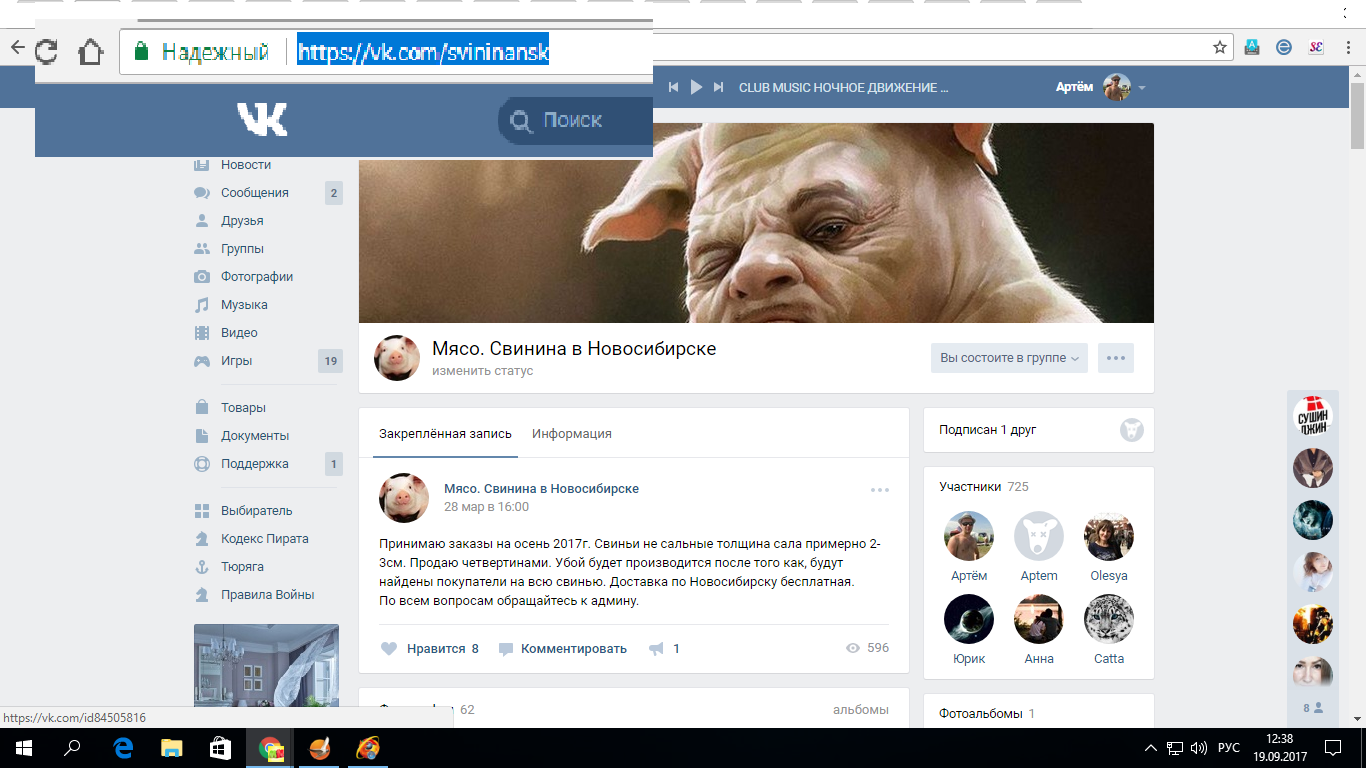
Task: Expand 'Вы состоите в группе' dropdown
Action: tap(1010, 358)
